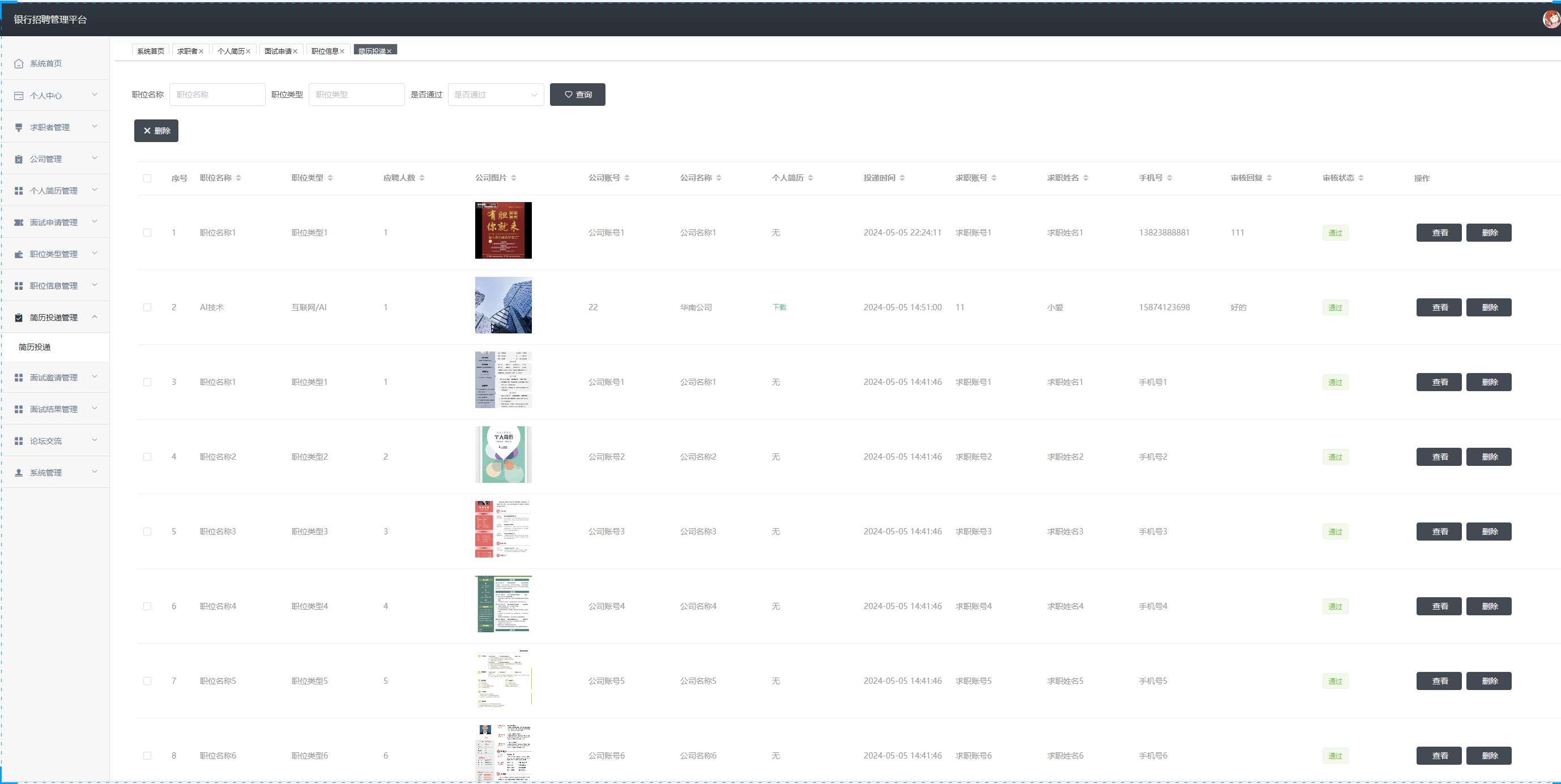Click the 系统管理 user icon
Screen dimensions: 1561x784
point(19,473)
